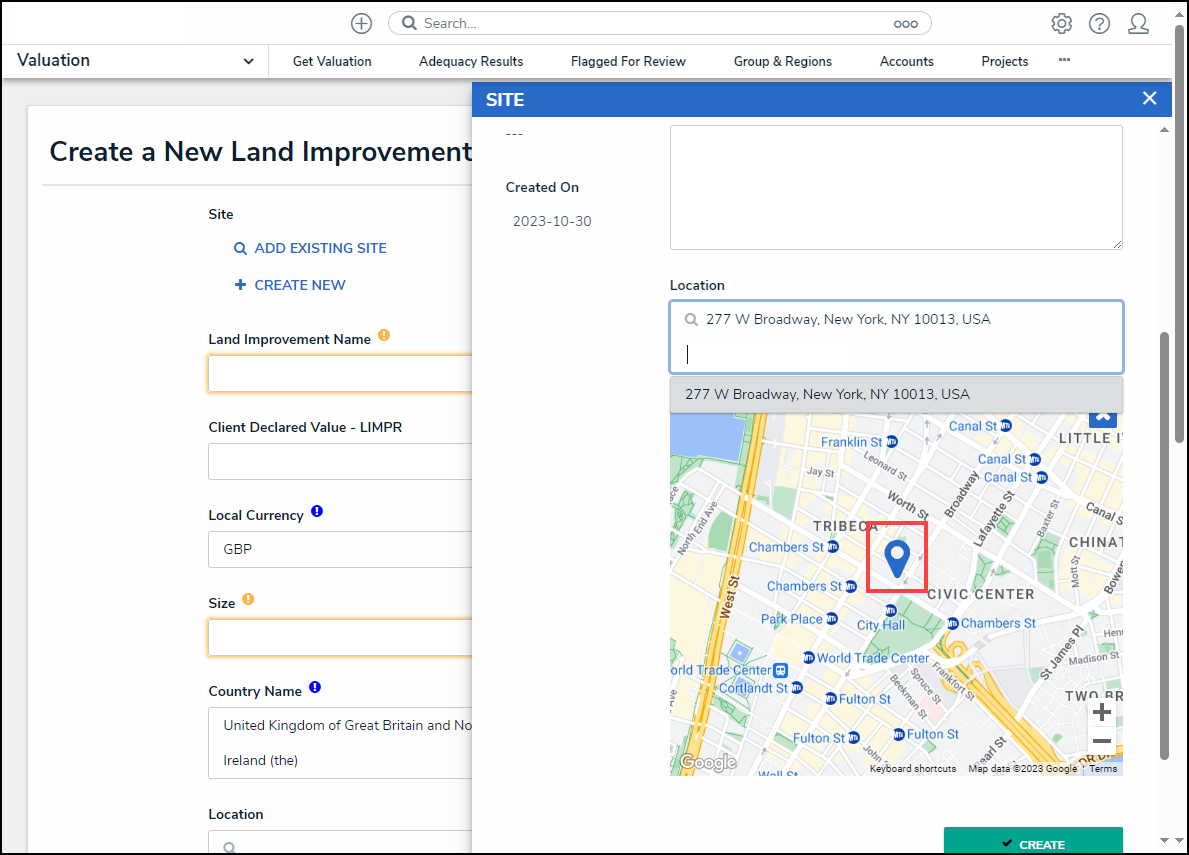Zoom out on the map

click(x=1102, y=741)
